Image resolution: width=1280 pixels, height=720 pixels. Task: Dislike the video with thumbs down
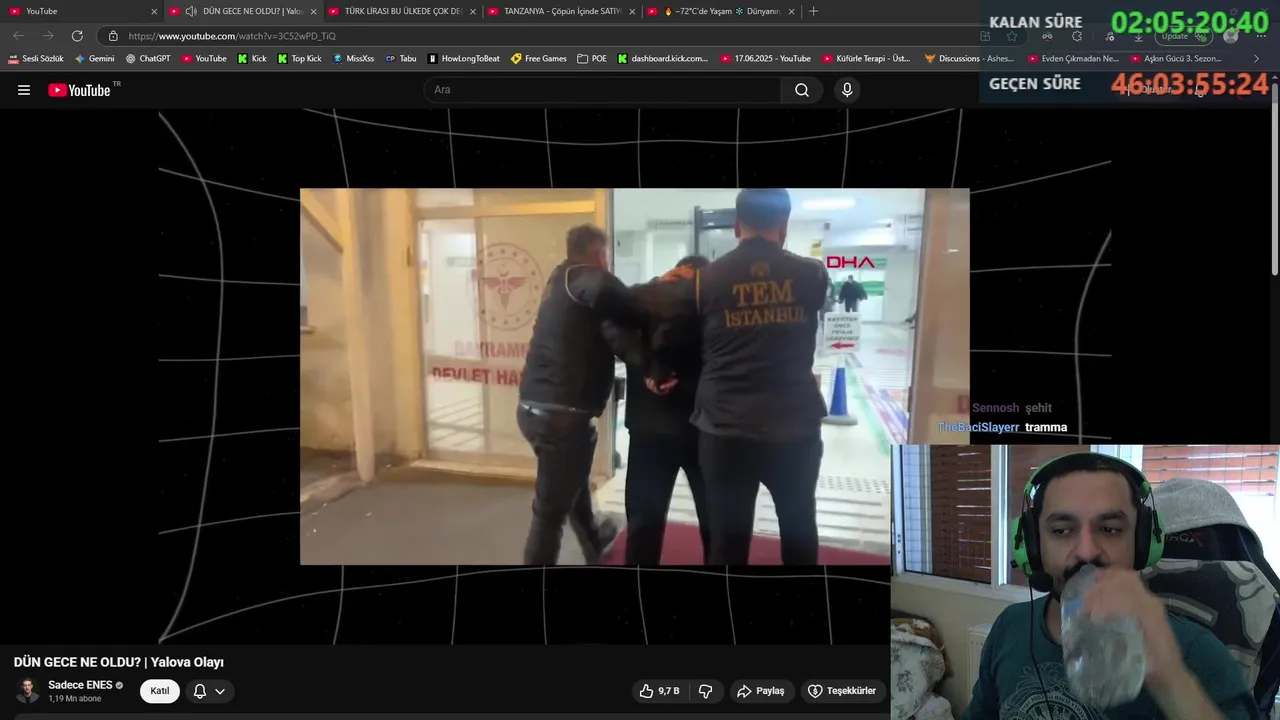click(x=705, y=691)
